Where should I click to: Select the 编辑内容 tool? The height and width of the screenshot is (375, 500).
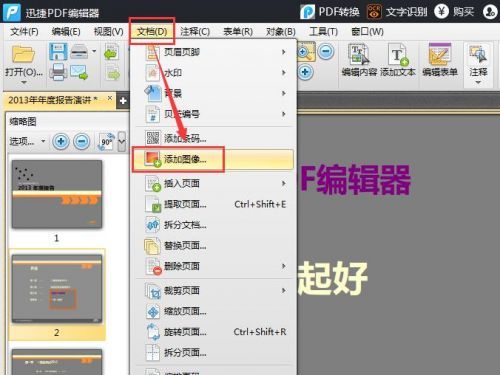359,61
